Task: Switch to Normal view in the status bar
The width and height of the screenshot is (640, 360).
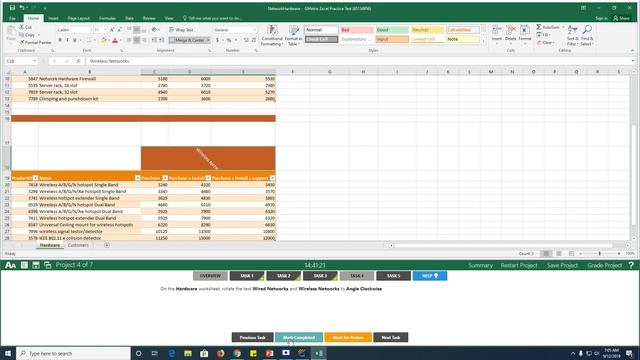Action: (x=546, y=253)
